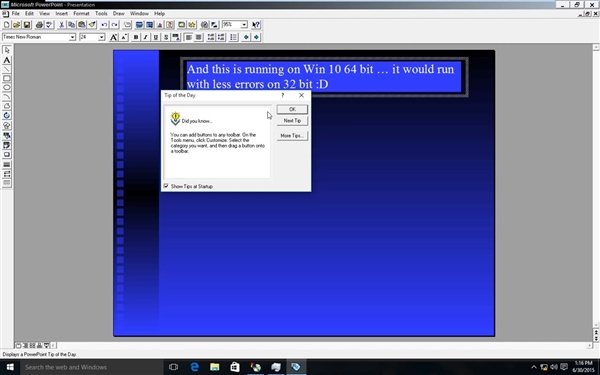Select the Ellipse drawing tool
Viewport: 600px width, 375px height.
click(x=7, y=88)
